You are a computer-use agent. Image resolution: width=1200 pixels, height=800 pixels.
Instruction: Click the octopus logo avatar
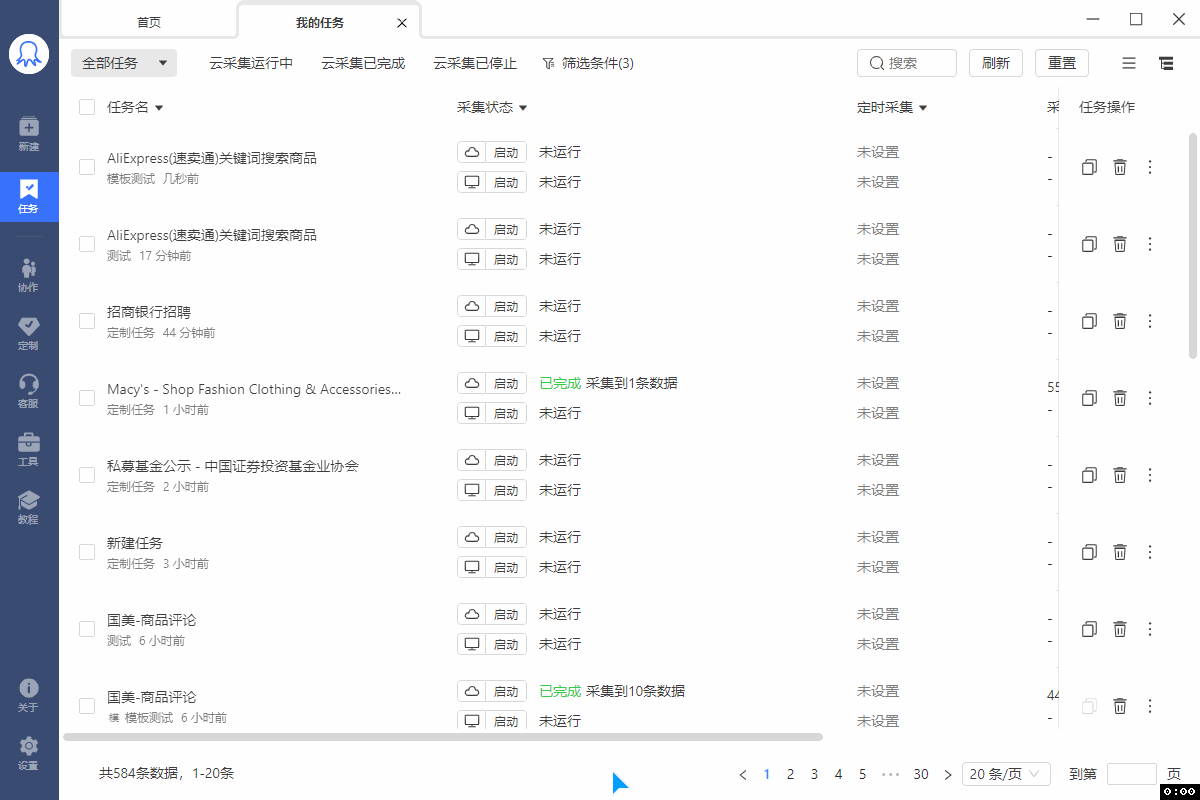(29, 54)
